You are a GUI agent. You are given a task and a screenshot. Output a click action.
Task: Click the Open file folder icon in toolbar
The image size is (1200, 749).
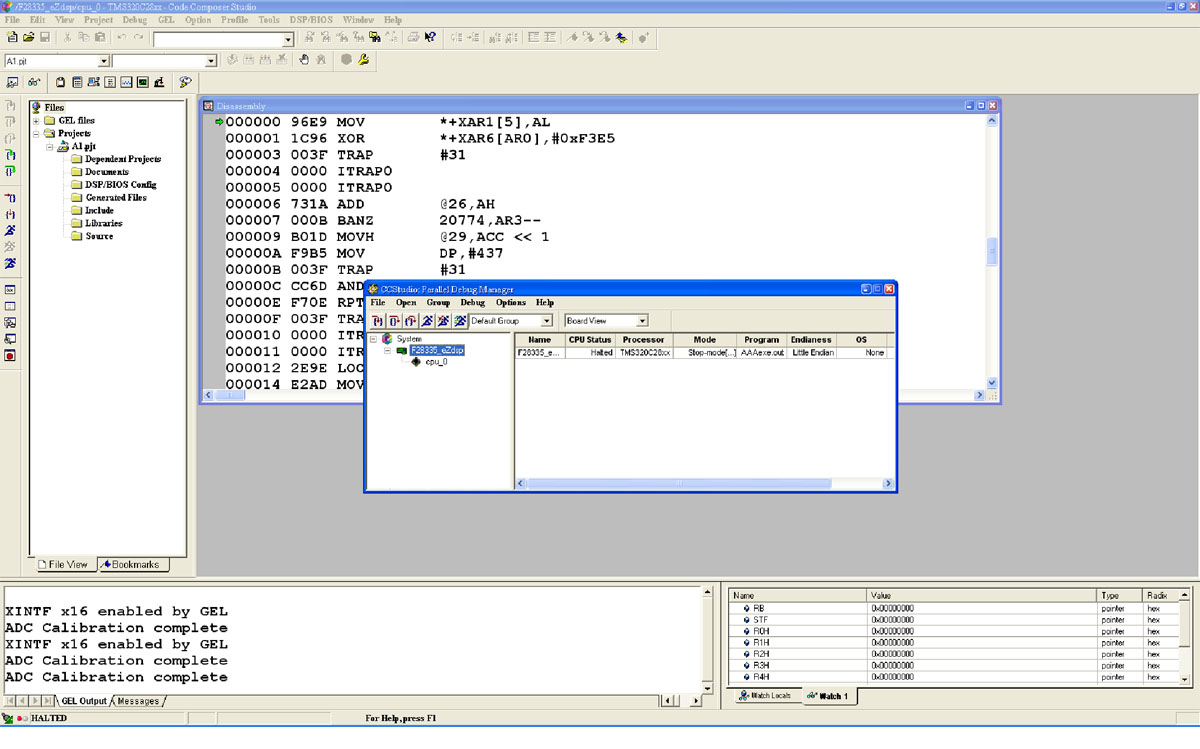tap(28, 38)
